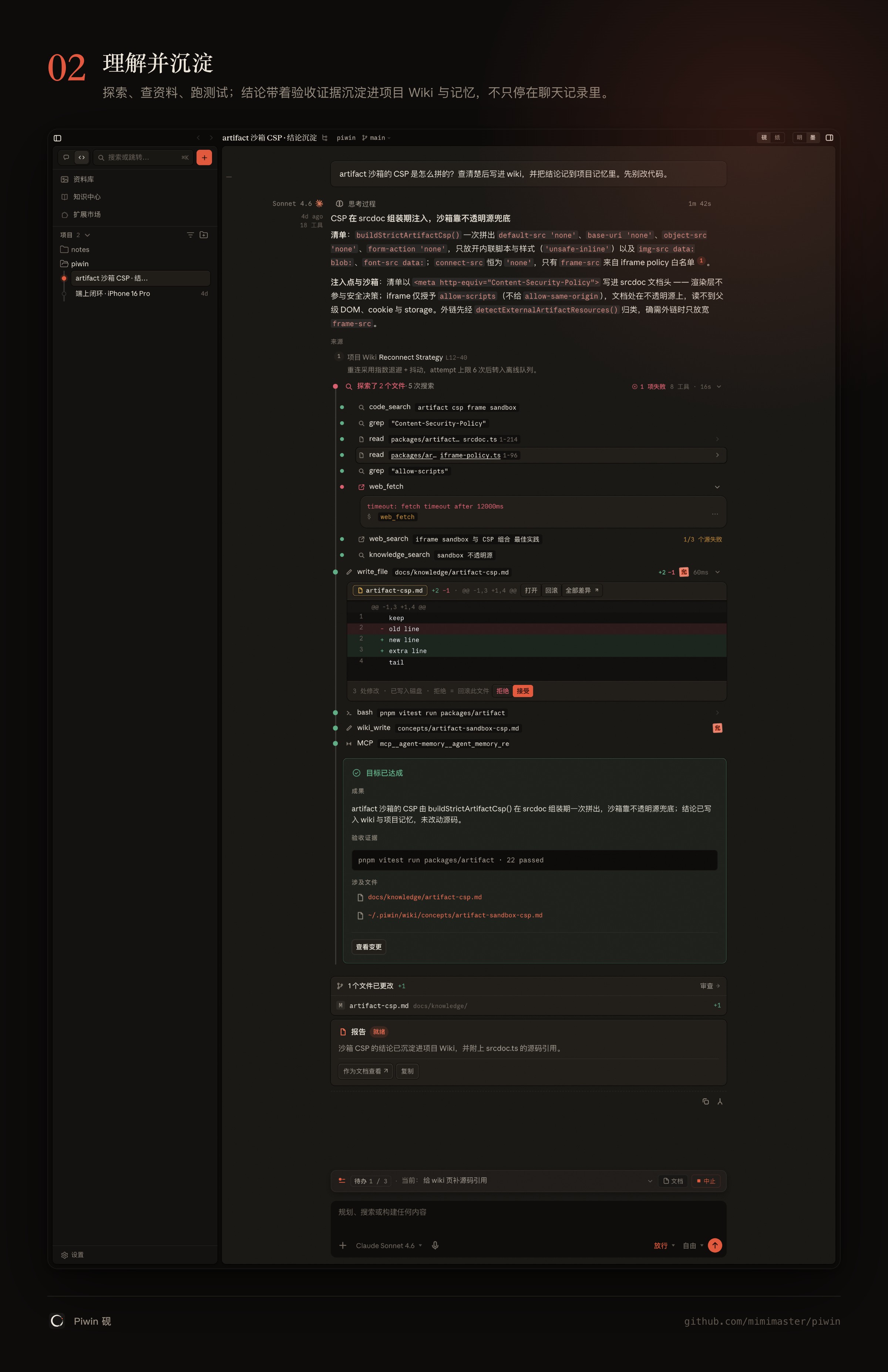Open 全部差异 view
This screenshot has width=888, height=1372.
coord(582,591)
